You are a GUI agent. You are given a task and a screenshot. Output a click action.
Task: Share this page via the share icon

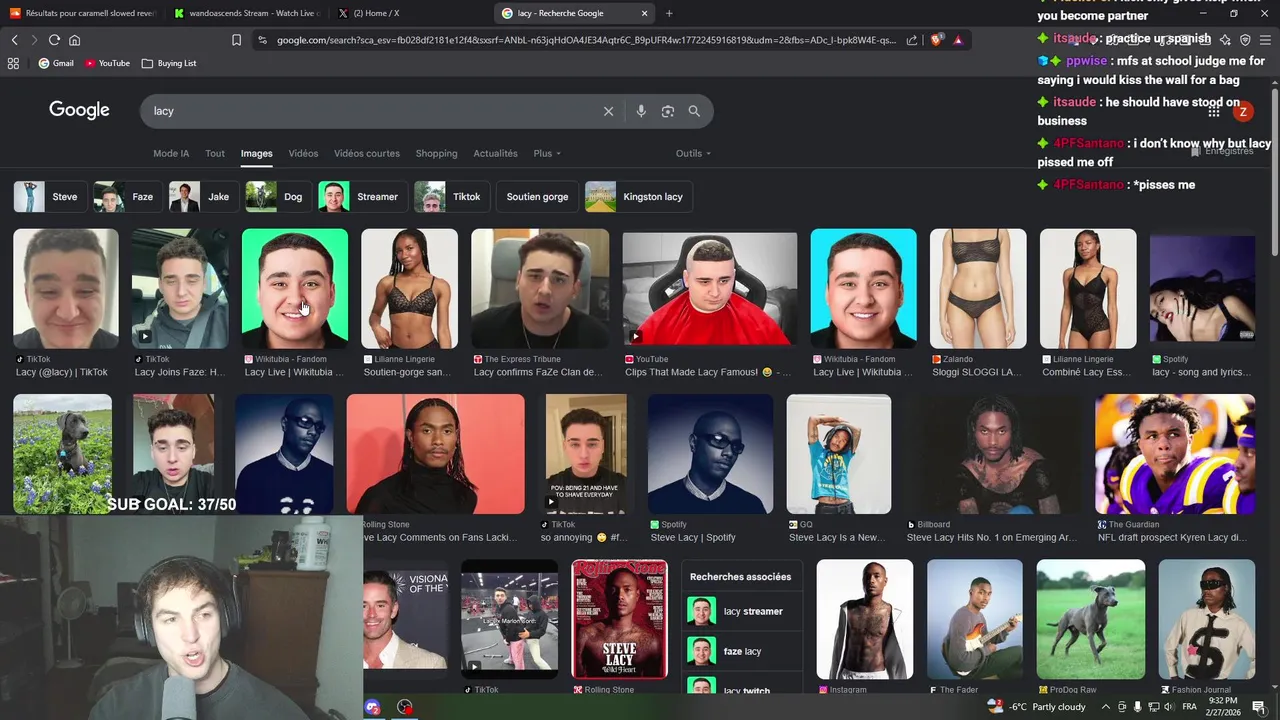[x=912, y=40]
